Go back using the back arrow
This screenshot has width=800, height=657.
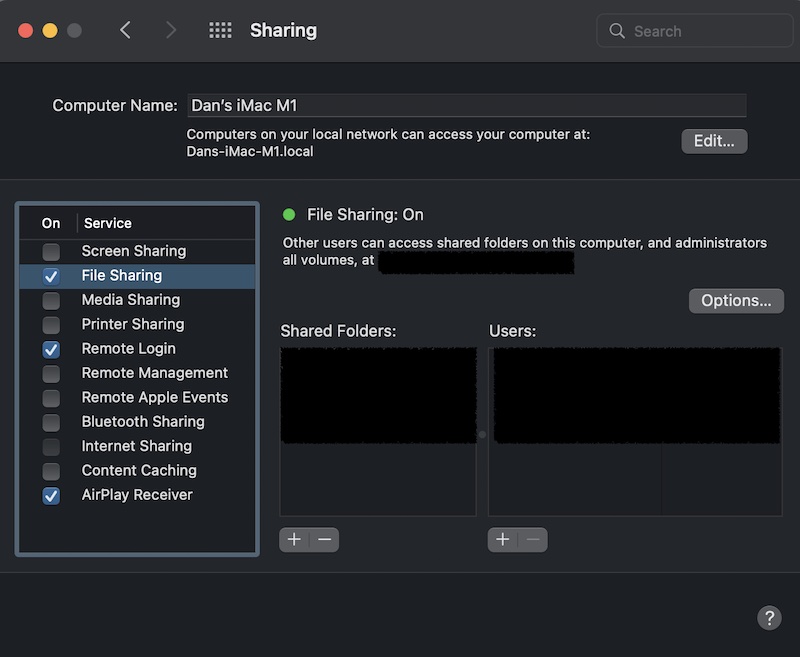point(125,30)
